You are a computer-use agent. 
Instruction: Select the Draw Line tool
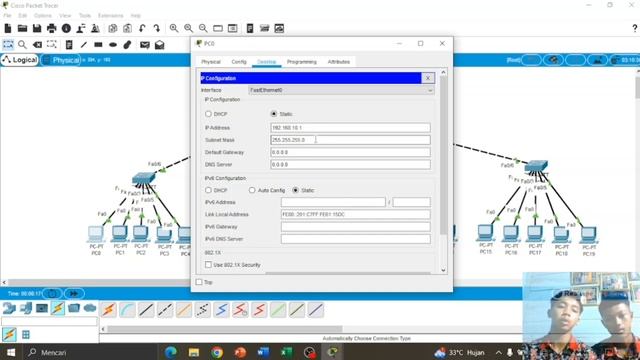[x=84, y=44]
